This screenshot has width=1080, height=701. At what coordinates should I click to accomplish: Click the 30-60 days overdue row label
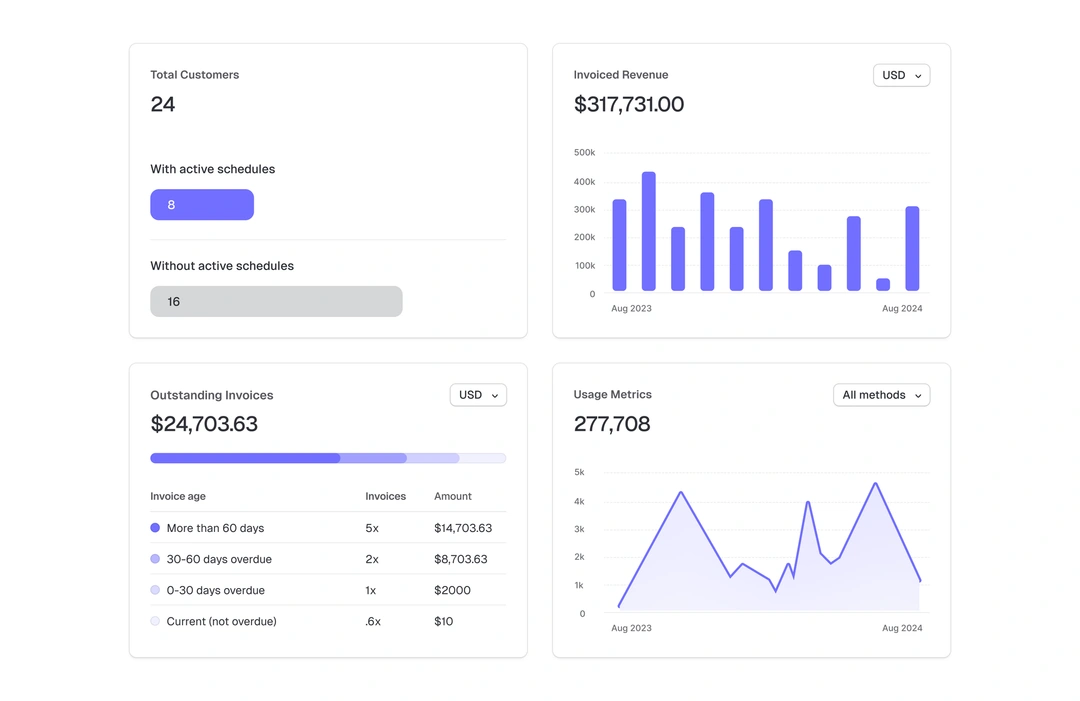click(x=219, y=559)
